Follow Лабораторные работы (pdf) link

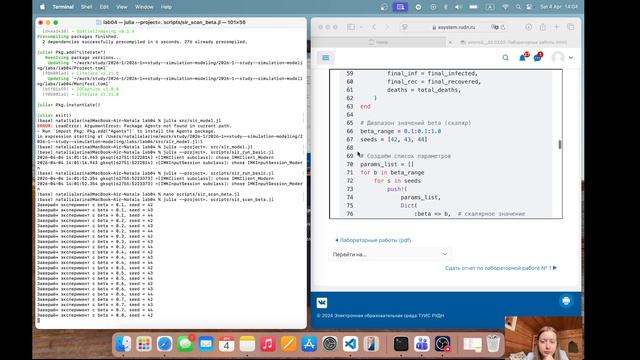[x=373, y=240]
